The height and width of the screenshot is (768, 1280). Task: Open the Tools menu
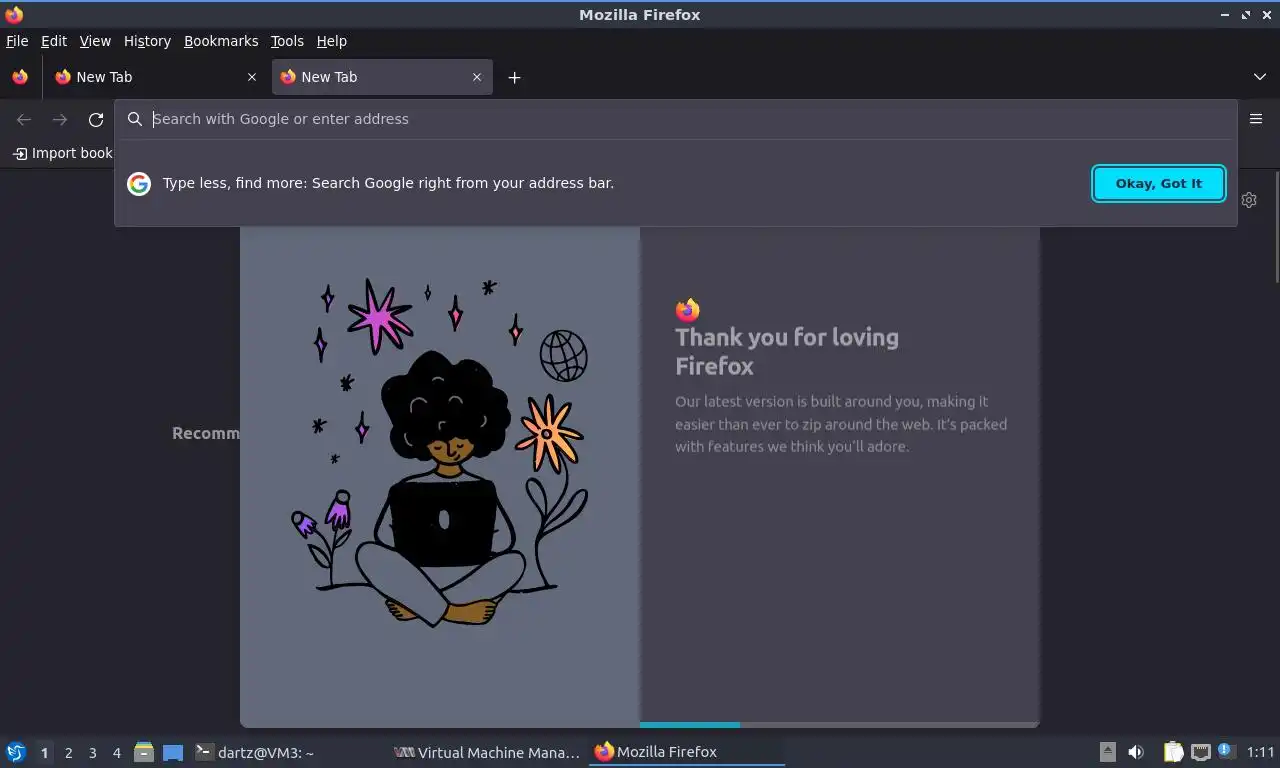click(x=287, y=41)
